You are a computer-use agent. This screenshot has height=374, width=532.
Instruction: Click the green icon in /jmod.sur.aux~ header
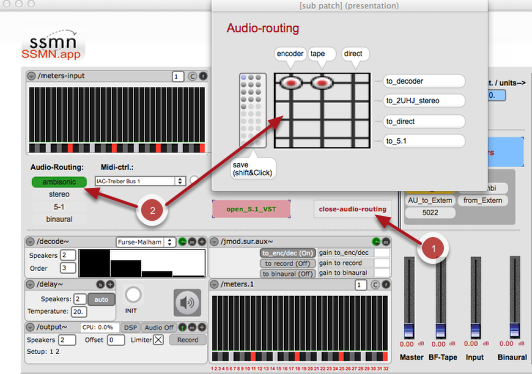pyautogui.click(x=376, y=242)
